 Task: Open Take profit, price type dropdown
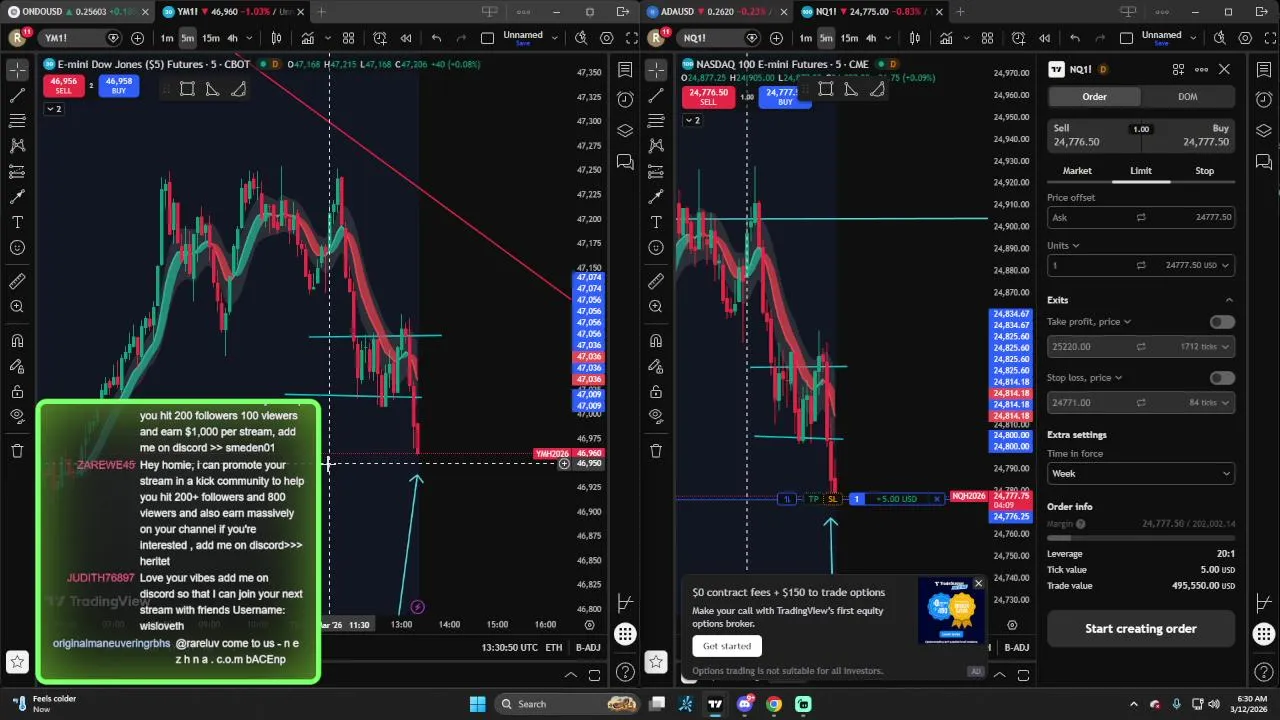pyautogui.click(x=1089, y=322)
